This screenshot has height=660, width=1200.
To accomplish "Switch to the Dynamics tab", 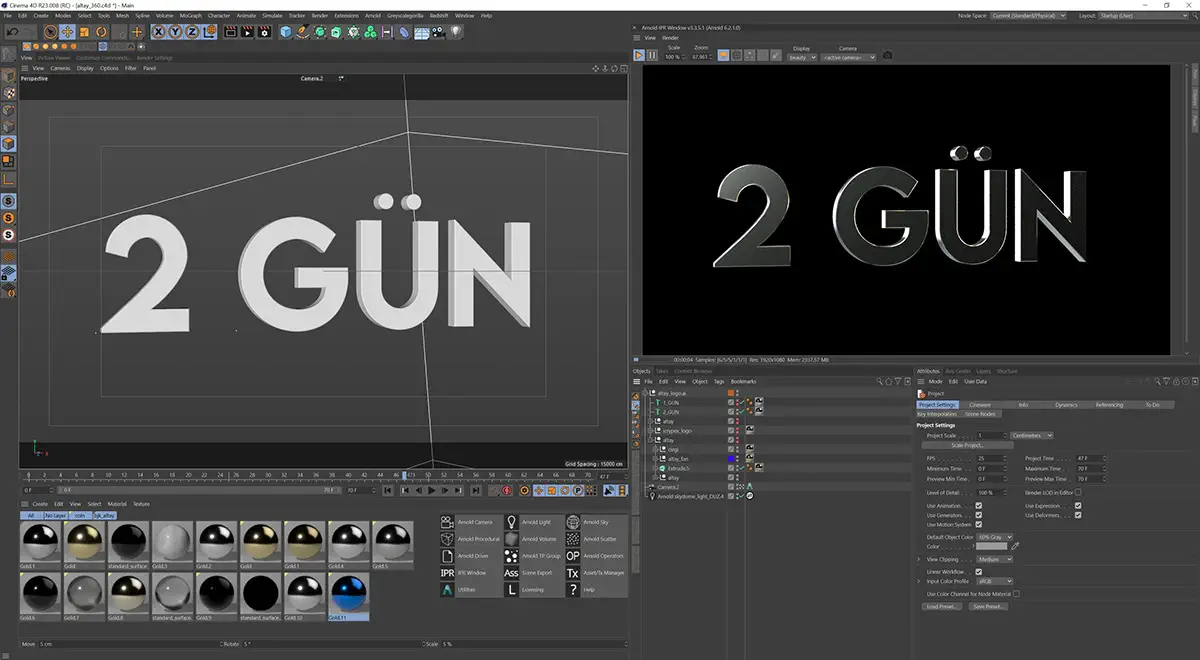I will [1066, 405].
